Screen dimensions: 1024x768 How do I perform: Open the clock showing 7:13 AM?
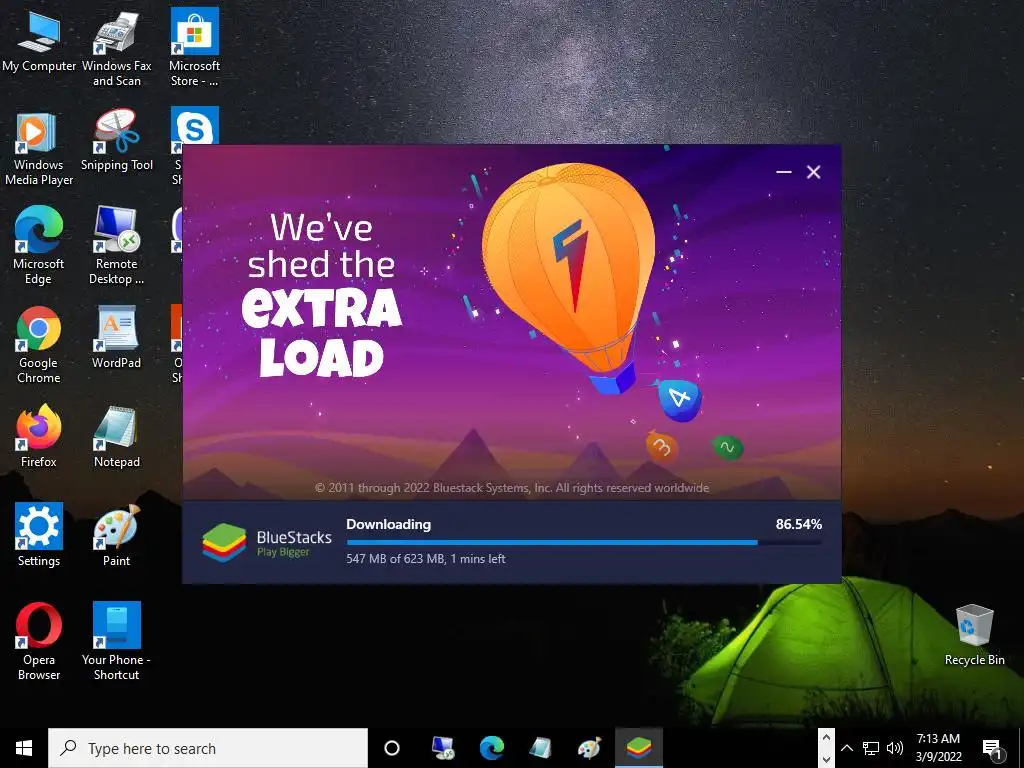click(938, 748)
